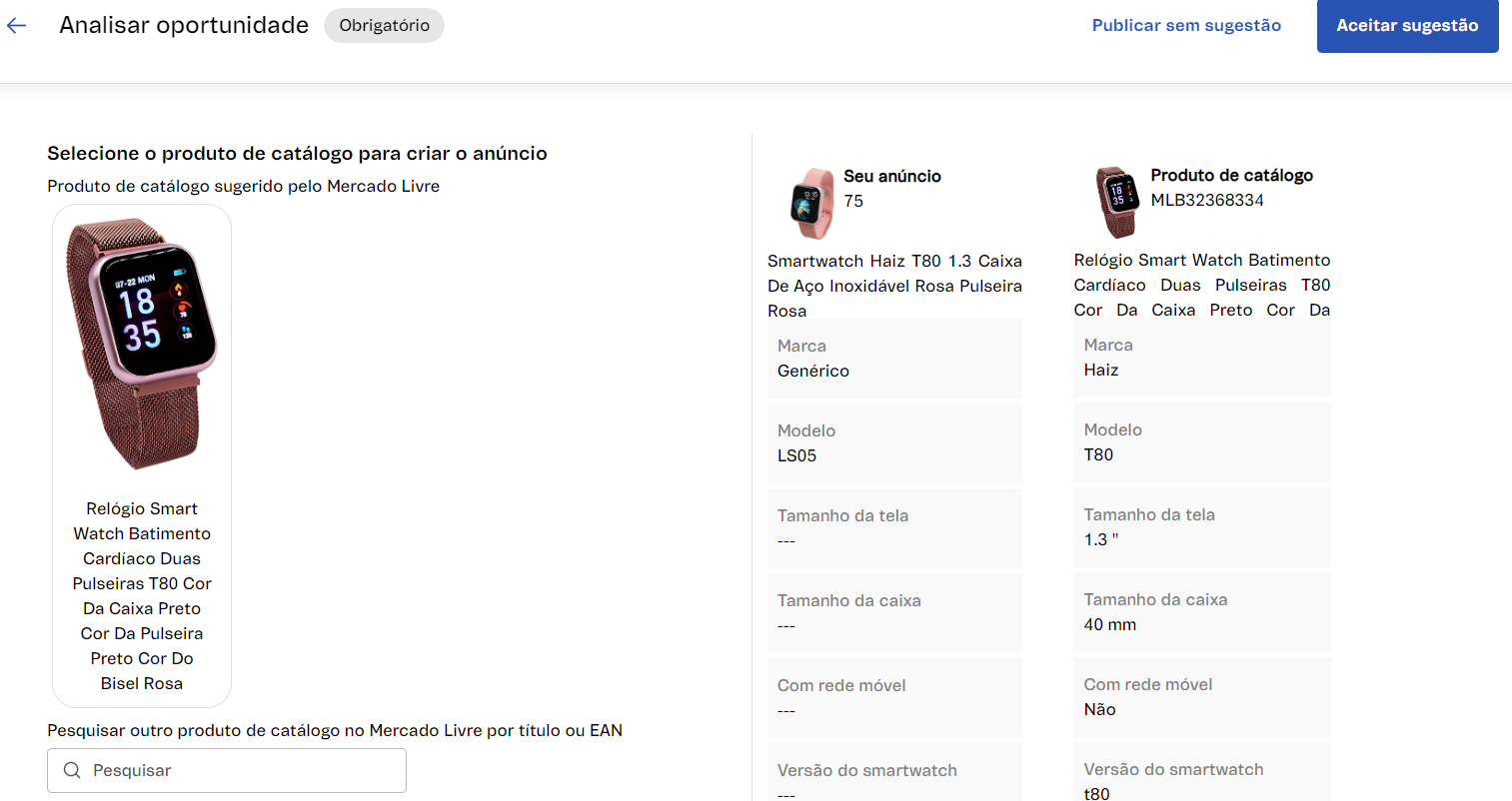Select the large suggested smartwatch product image

click(x=141, y=343)
